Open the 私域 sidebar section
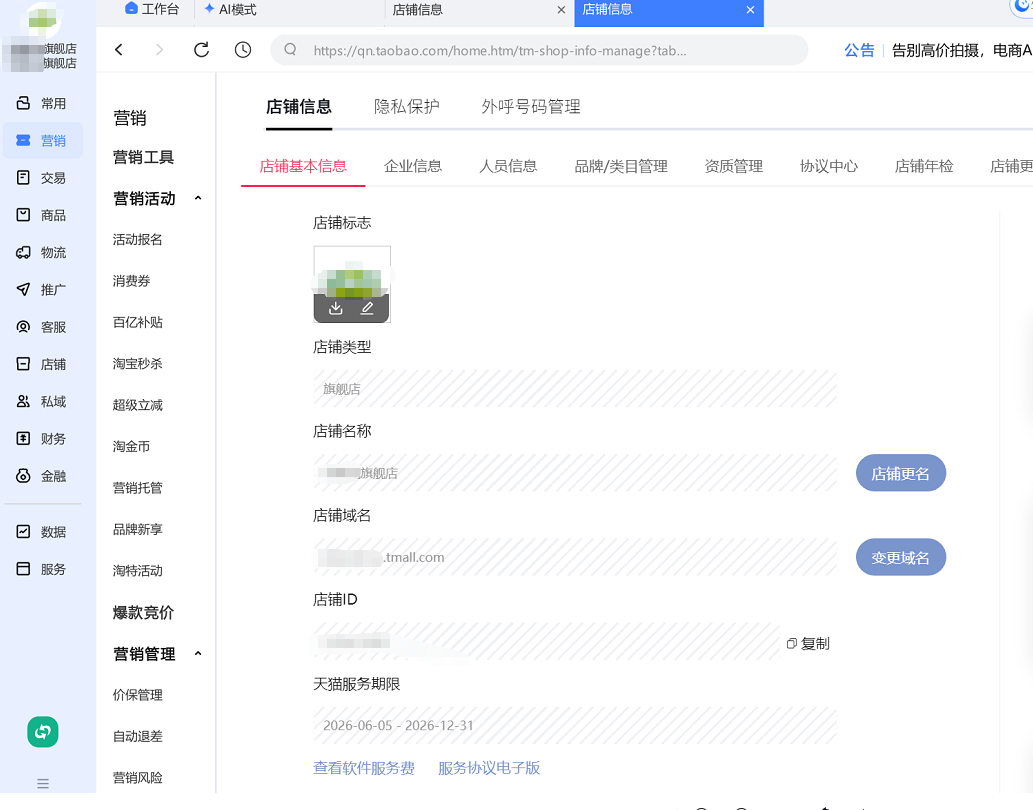Image resolution: width=1033 pixels, height=810 pixels. [x=43, y=402]
